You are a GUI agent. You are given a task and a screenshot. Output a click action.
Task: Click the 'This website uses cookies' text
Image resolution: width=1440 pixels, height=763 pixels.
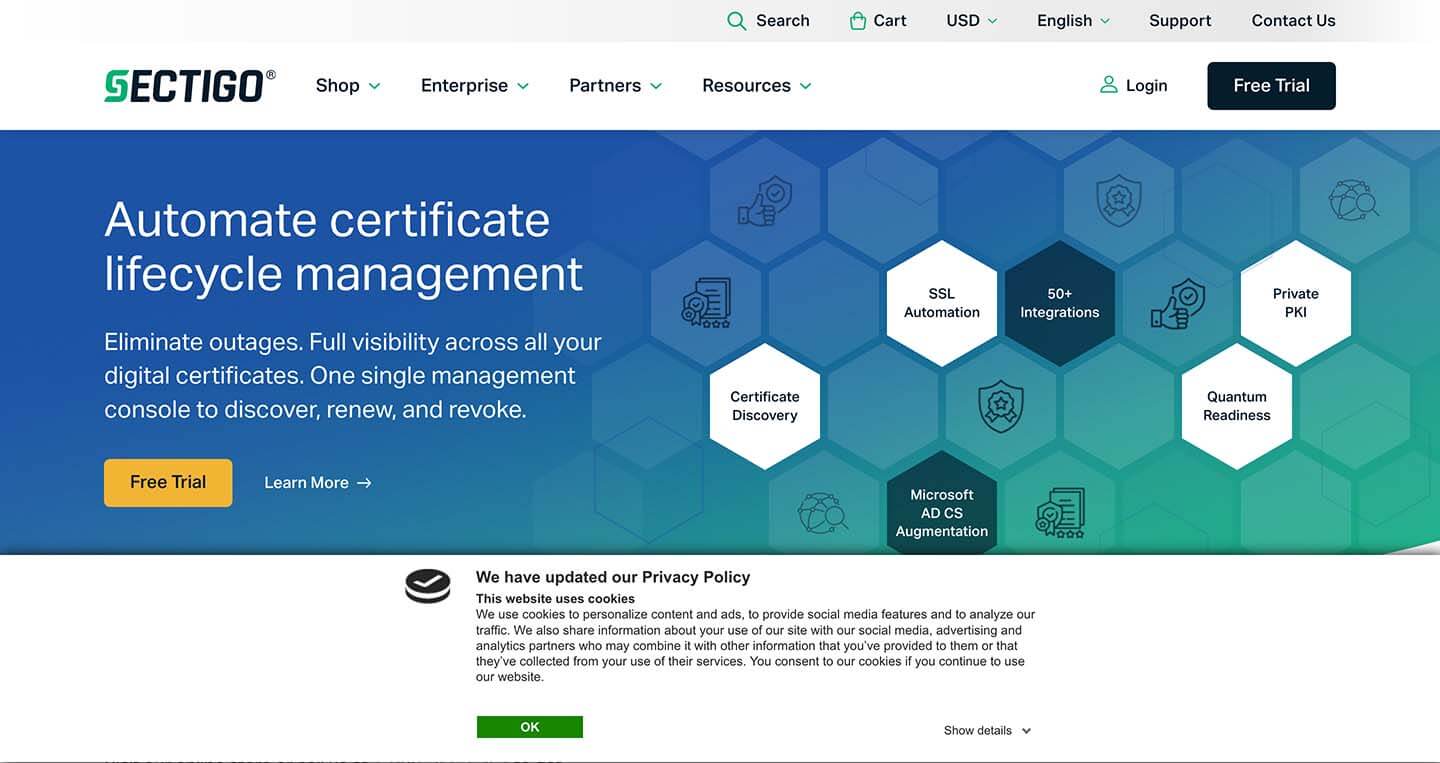coord(555,599)
